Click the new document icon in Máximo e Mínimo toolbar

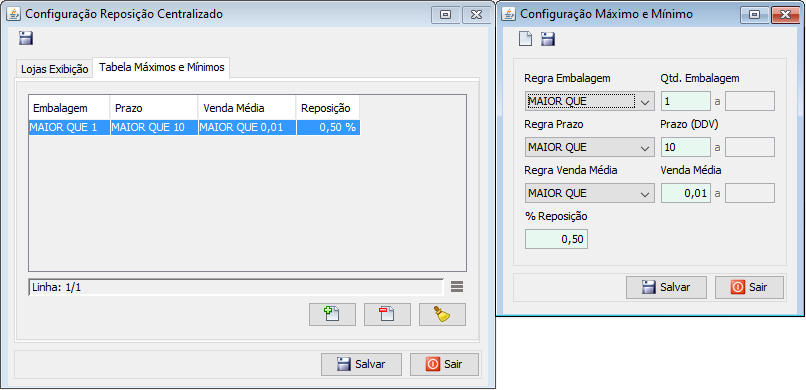pyautogui.click(x=525, y=39)
